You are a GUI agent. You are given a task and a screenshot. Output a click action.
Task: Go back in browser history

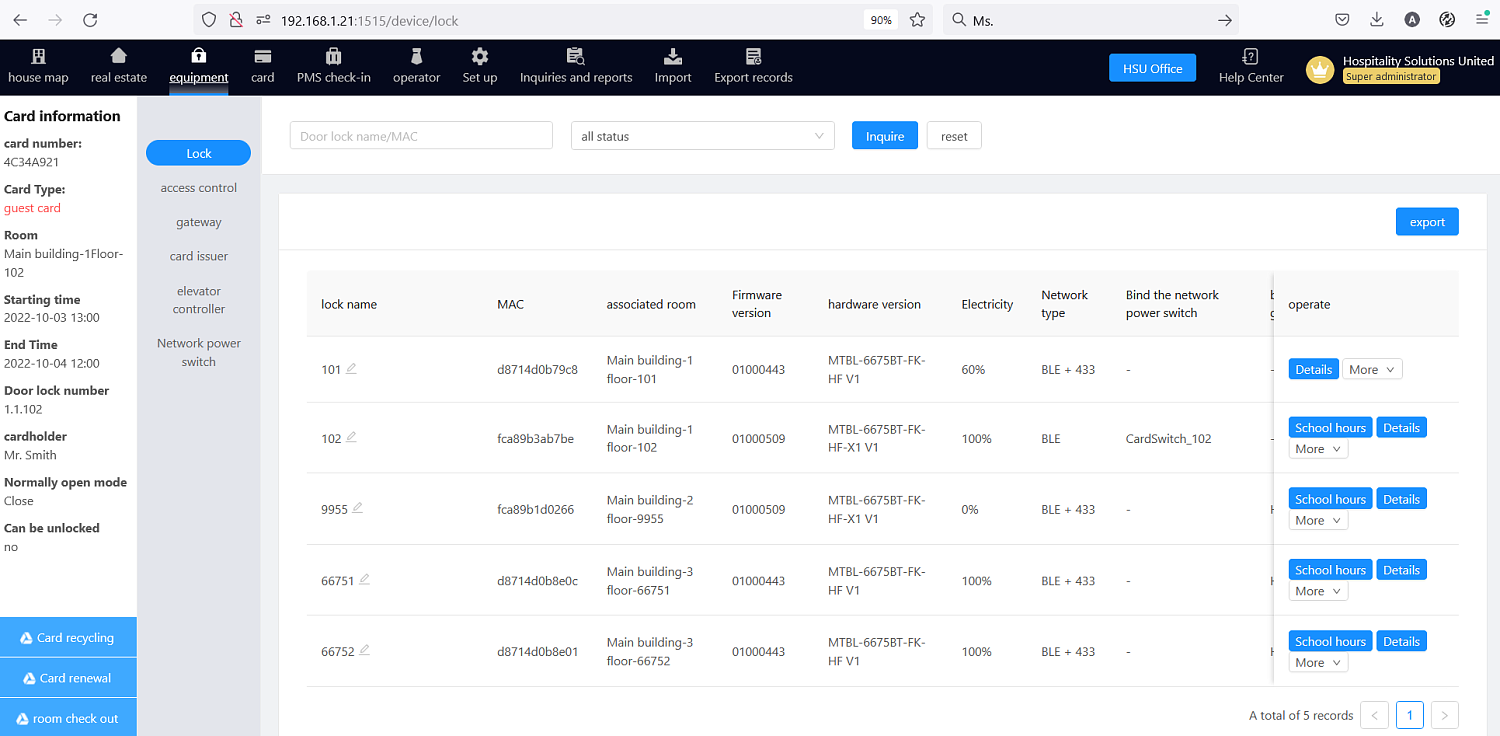20,20
